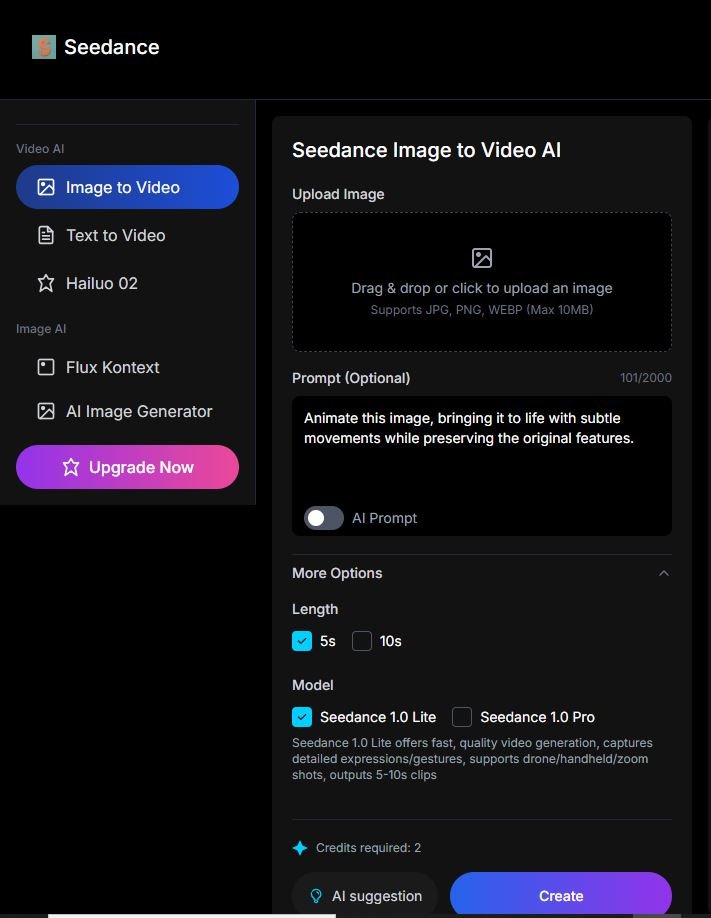This screenshot has width=711, height=918.
Task: Click the AI suggestion button
Action: click(365, 895)
